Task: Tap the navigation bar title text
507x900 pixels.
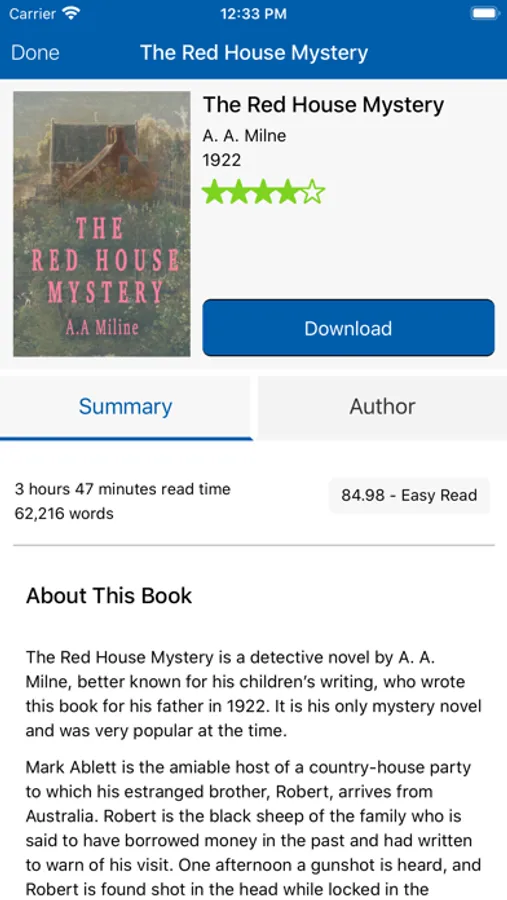Action: pyautogui.click(x=254, y=53)
